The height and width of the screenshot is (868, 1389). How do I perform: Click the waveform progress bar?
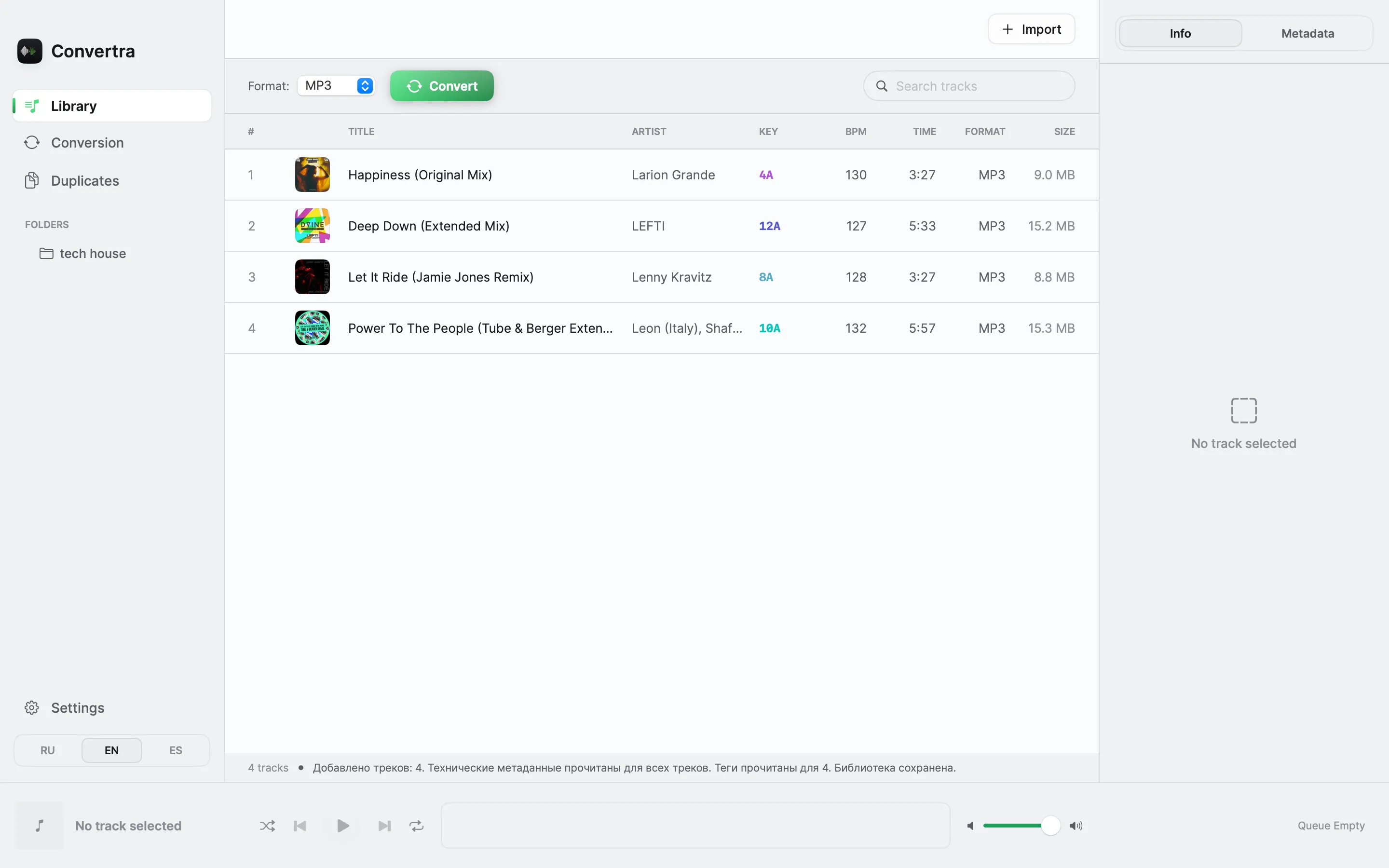695,826
